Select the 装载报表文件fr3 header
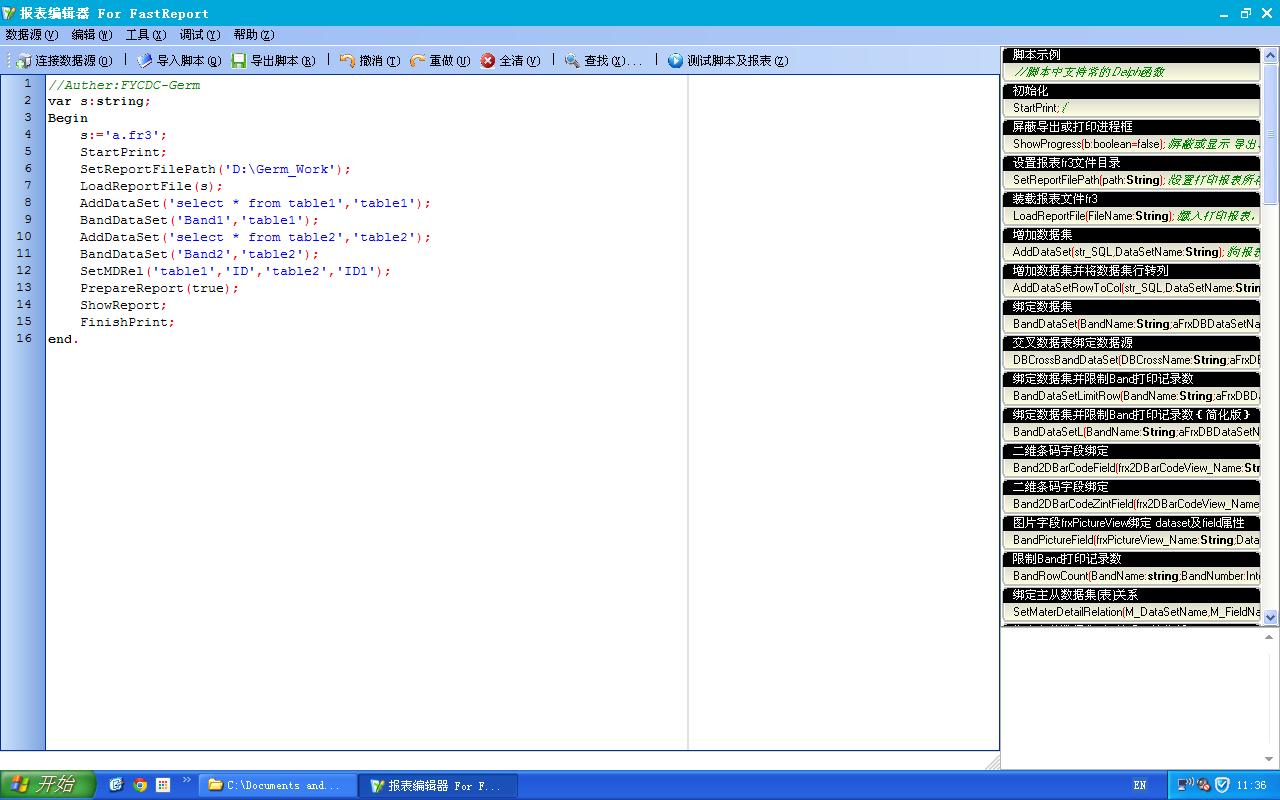This screenshot has width=1280, height=800. [1131, 199]
